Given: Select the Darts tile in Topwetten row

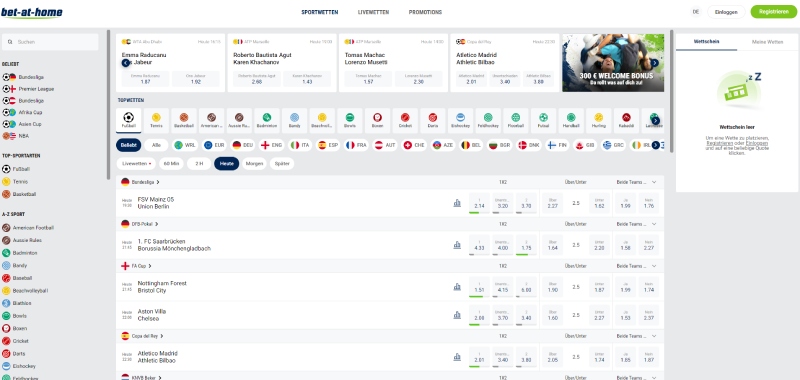Looking at the screenshot, I should 433,120.
